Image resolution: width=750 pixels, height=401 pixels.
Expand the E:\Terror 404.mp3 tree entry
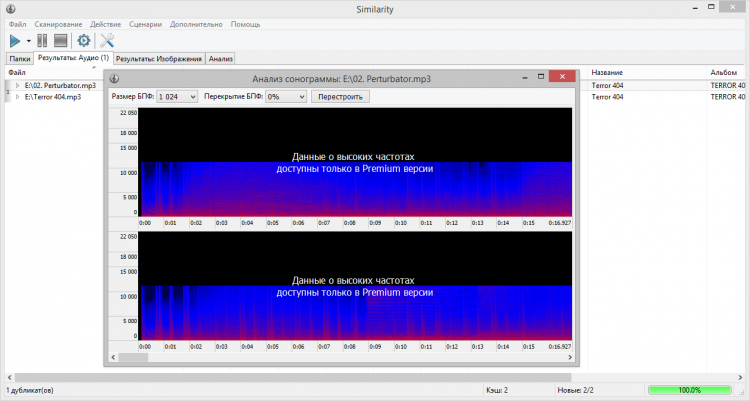pyautogui.click(x=17, y=97)
